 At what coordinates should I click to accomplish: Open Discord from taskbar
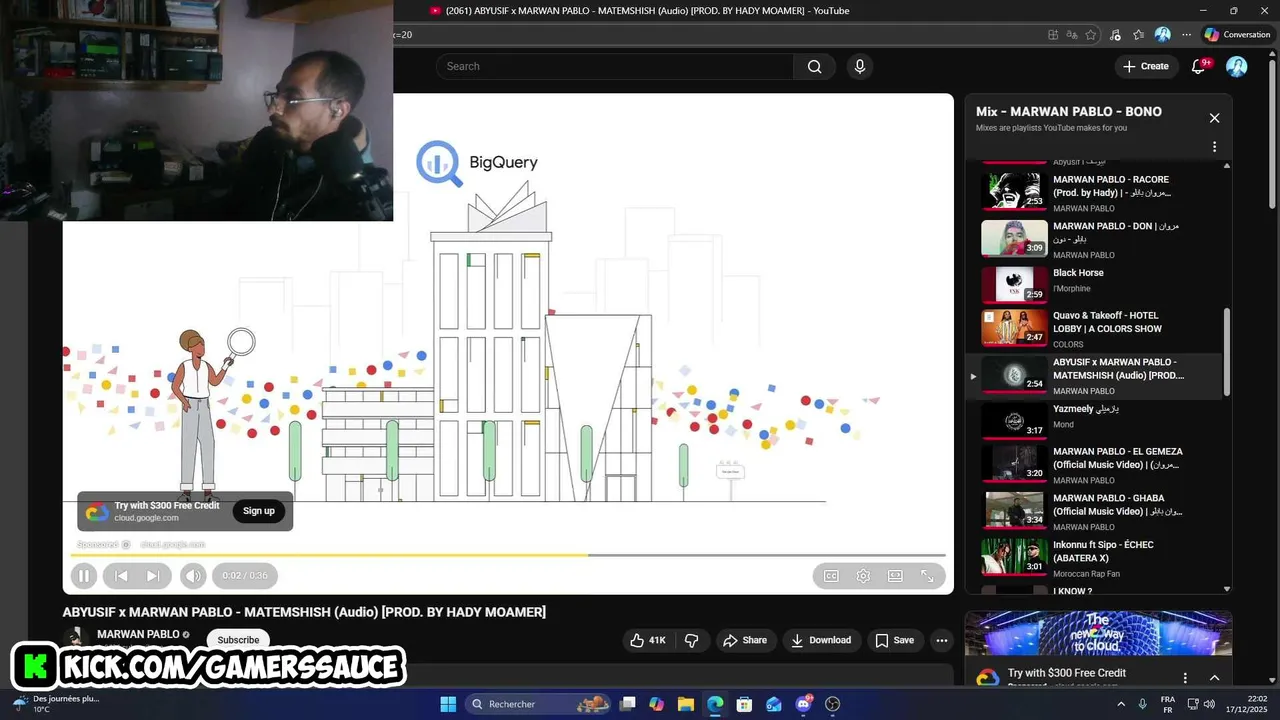803,704
